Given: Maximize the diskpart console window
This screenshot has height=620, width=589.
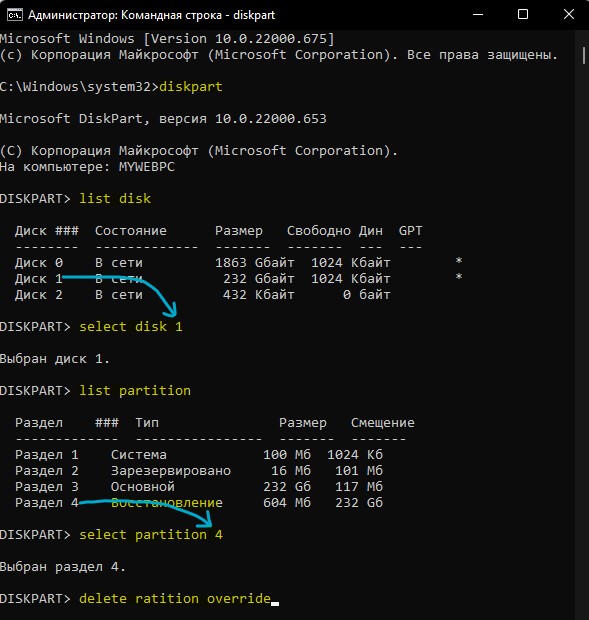Looking at the screenshot, I should tap(523, 15).
